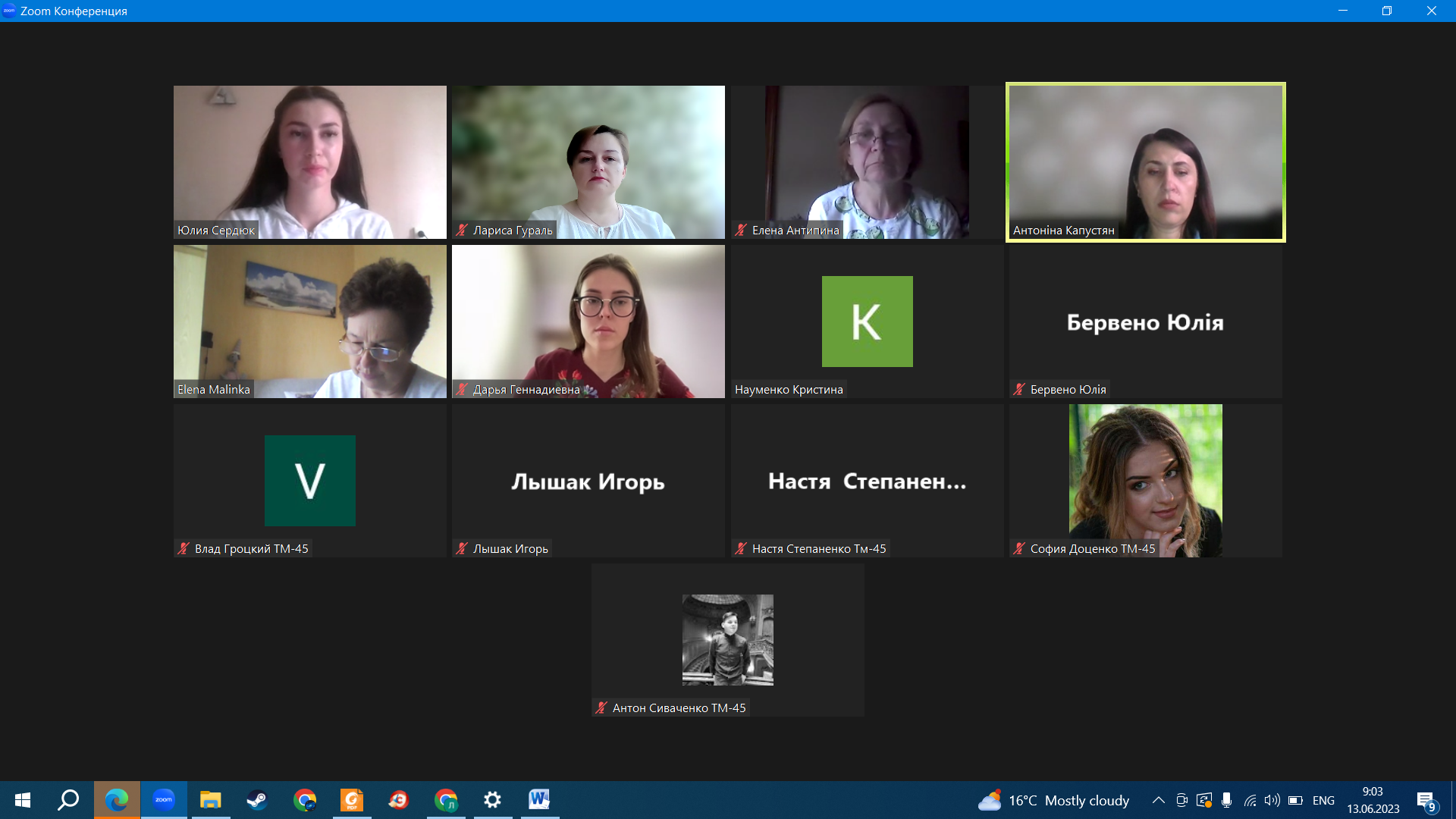
Task: Show hidden system tray icons
Action: point(1158,800)
